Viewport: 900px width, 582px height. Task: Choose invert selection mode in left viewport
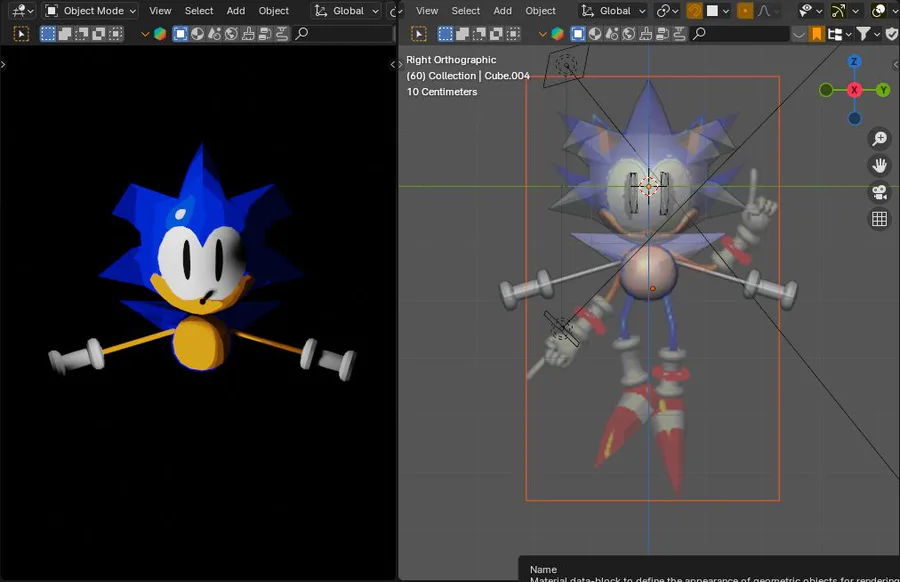tap(99, 34)
